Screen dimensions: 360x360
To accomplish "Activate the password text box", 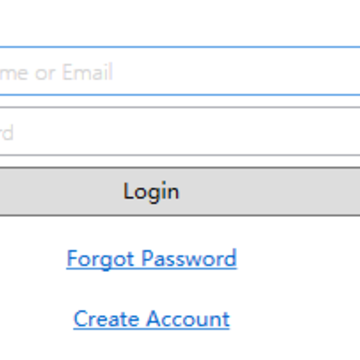I will [x=180, y=131].
